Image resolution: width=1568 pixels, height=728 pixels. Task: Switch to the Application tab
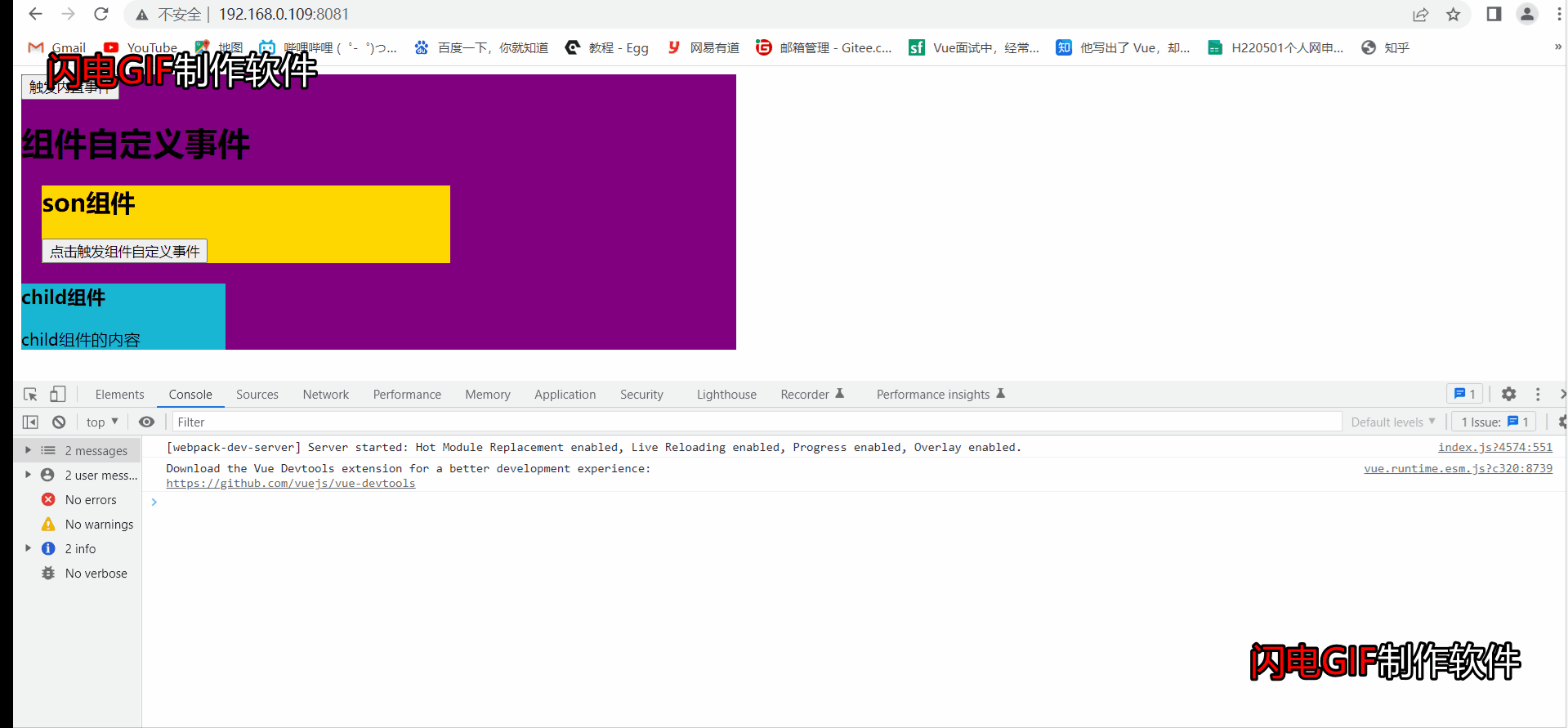click(x=565, y=395)
